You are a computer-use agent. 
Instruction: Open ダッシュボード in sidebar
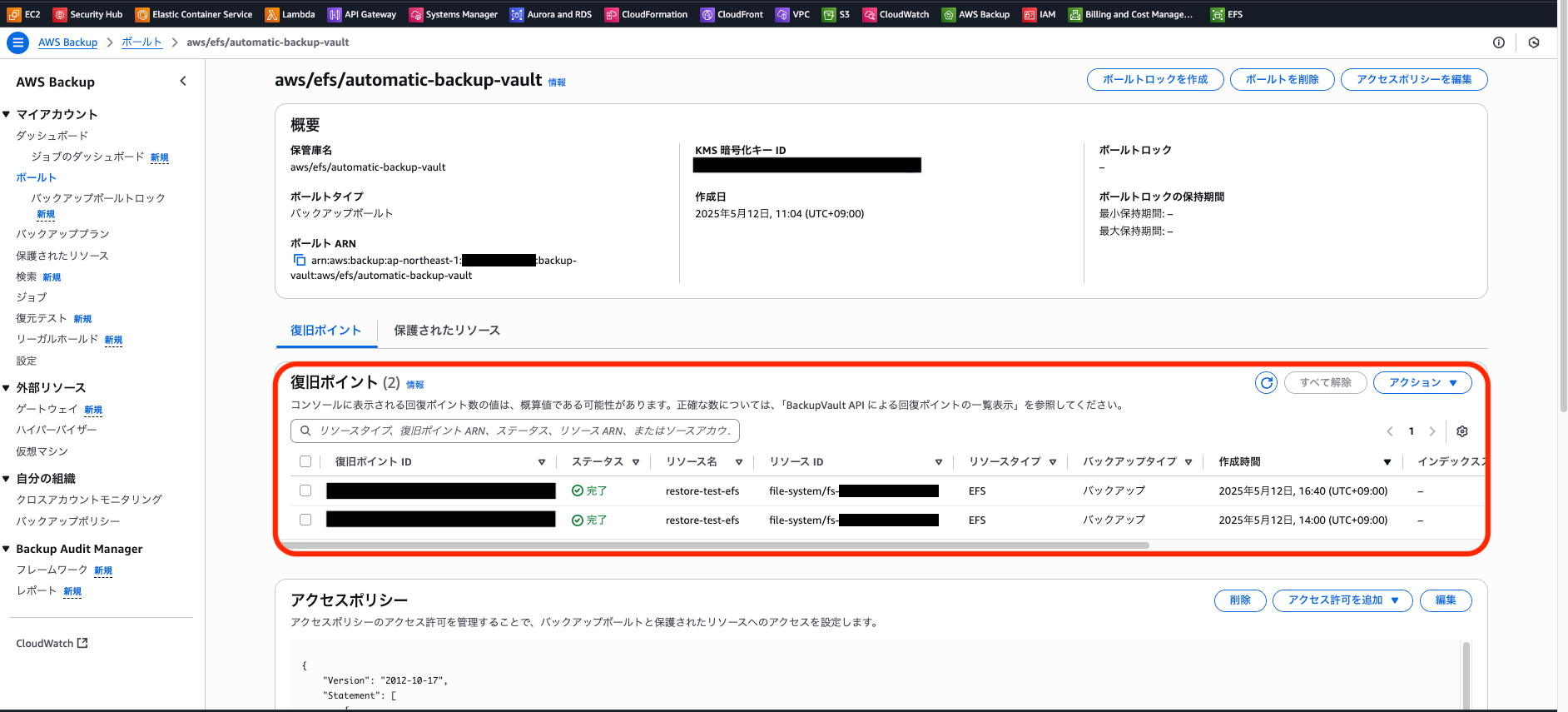52,136
